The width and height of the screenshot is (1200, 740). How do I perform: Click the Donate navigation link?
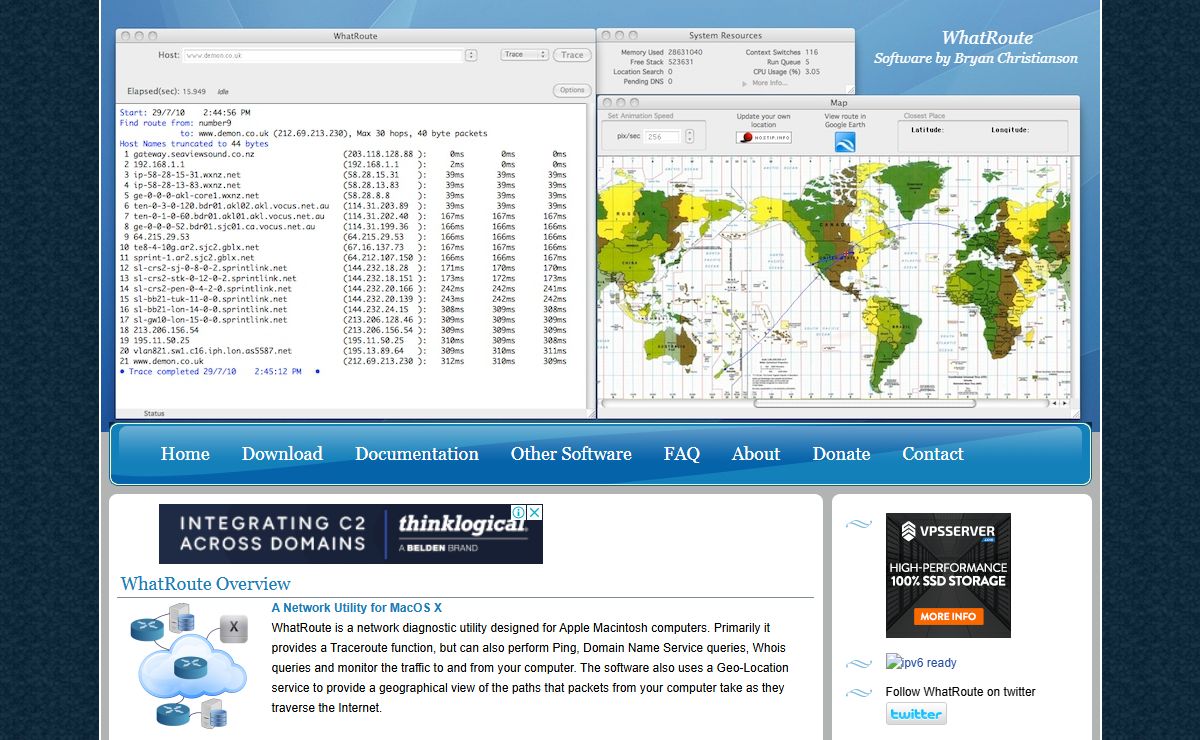841,454
